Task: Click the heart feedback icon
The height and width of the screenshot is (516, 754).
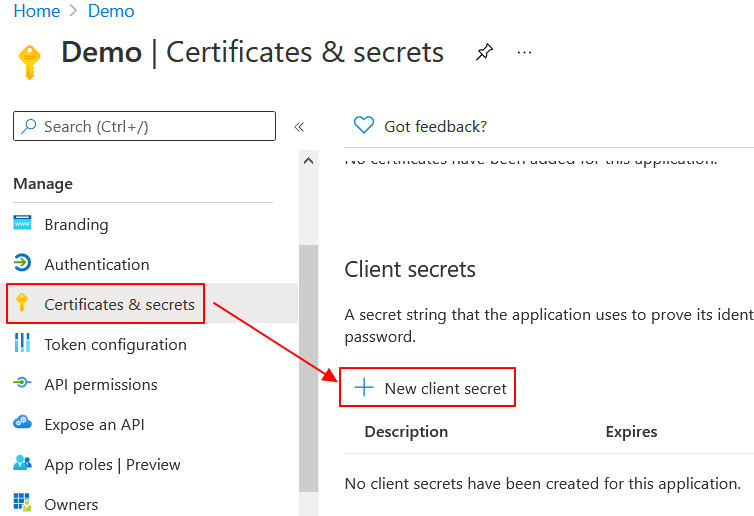Action: point(364,125)
